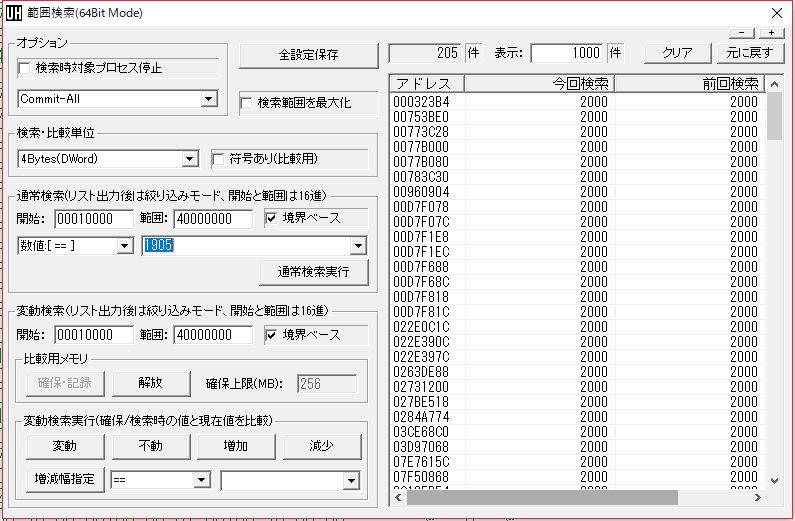Open the 4Bytes(DWord) unit dropdown
Image resolution: width=795 pixels, height=521 pixels.
[189, 159]
